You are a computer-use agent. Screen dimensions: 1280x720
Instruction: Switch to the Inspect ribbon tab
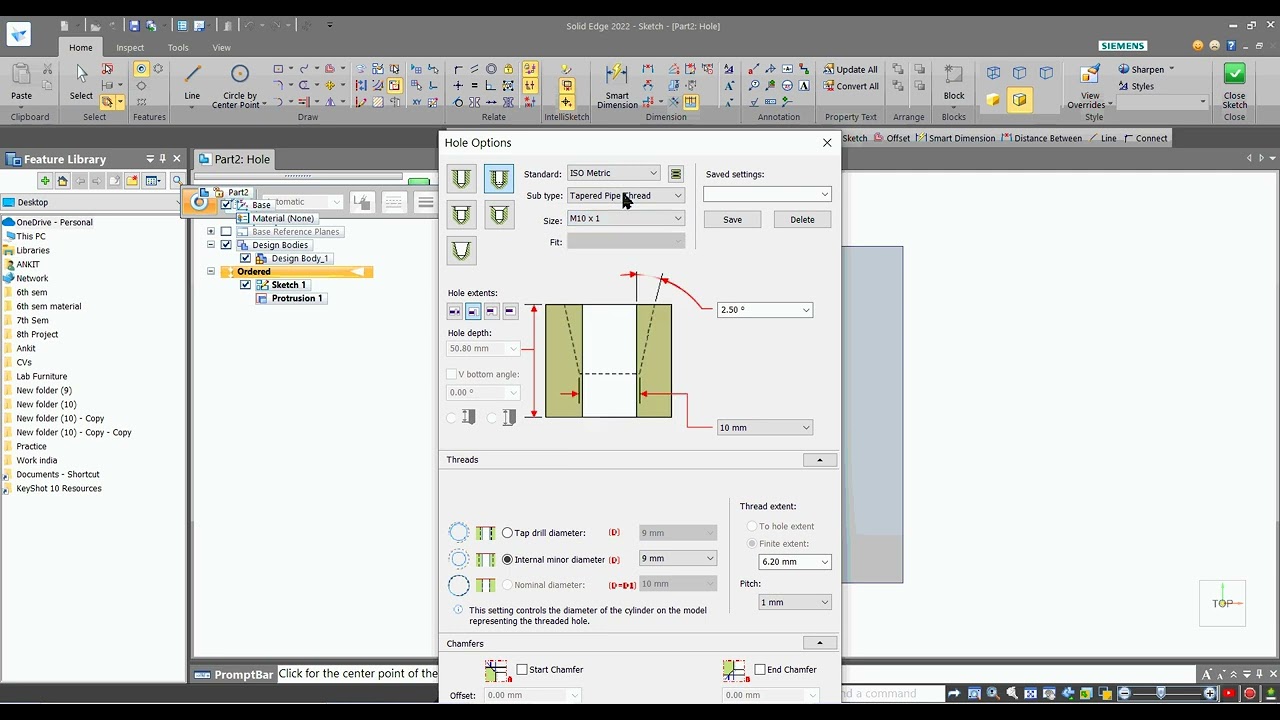click(x=130, y=47)
